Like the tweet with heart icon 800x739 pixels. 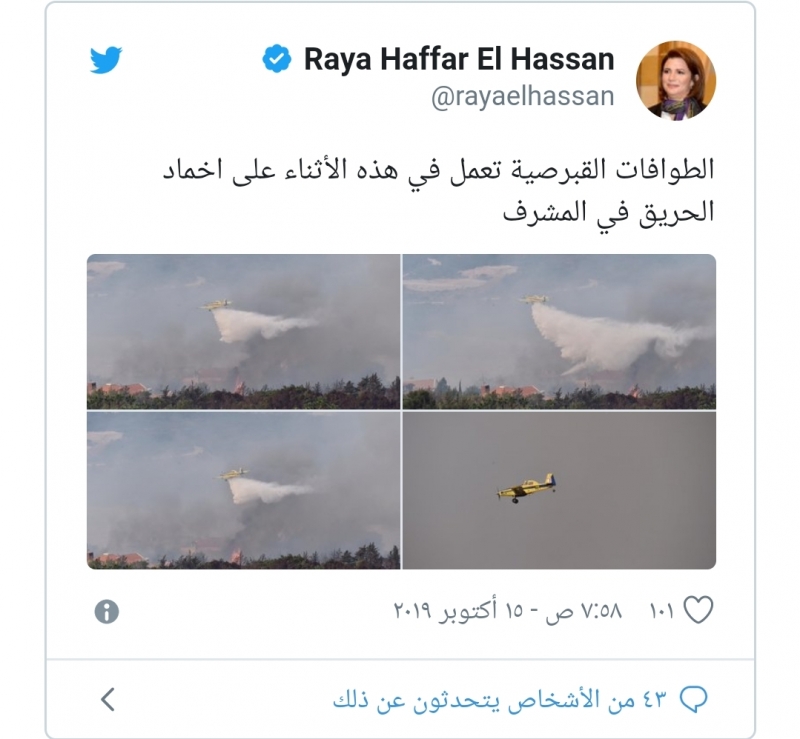pyautogui.click(x=698, y=610)
